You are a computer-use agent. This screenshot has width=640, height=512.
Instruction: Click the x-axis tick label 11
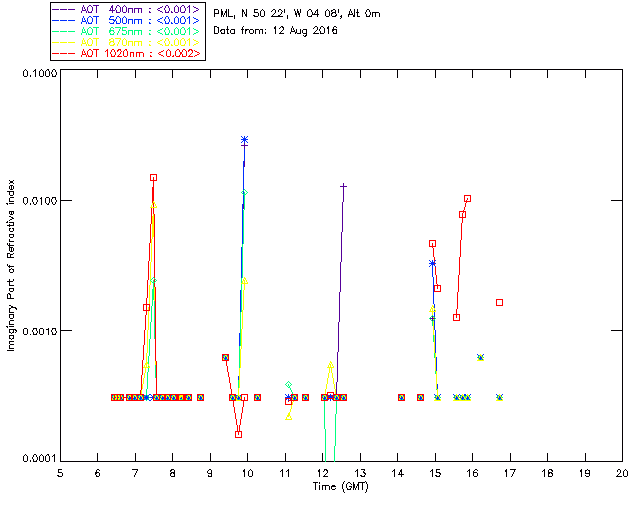click(x=285, y=473)
